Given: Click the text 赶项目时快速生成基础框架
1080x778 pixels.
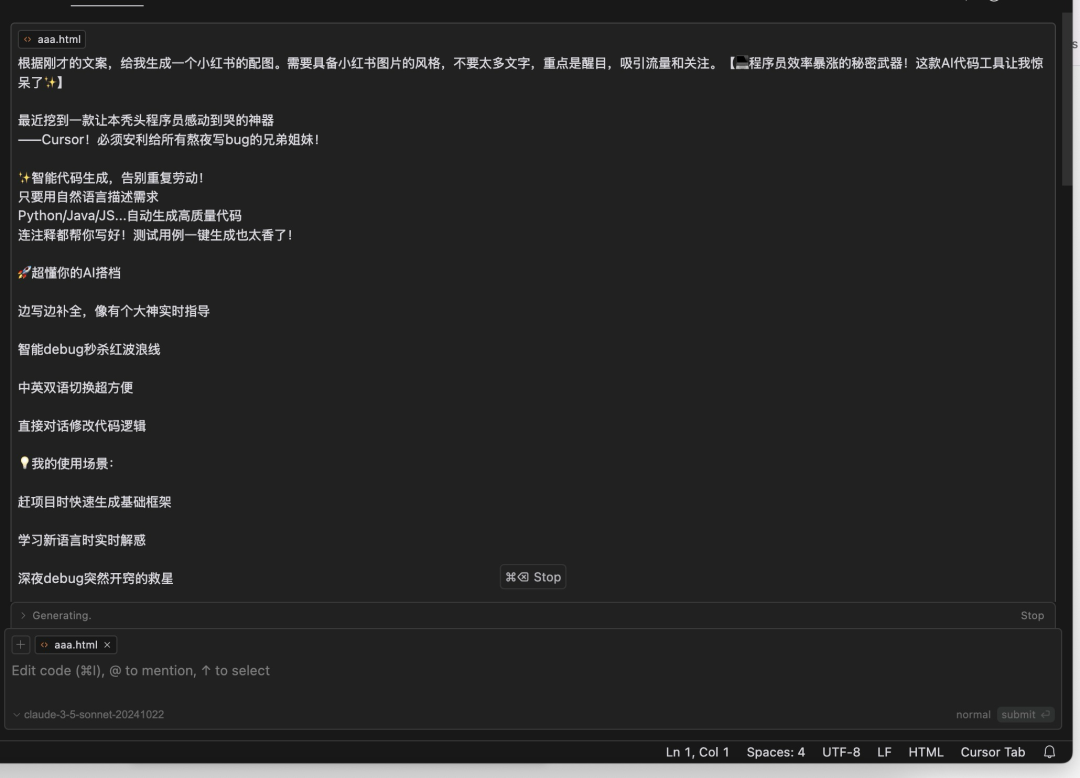Looking at the screenshot, I should pyautogui.click(x=94, y=502).
